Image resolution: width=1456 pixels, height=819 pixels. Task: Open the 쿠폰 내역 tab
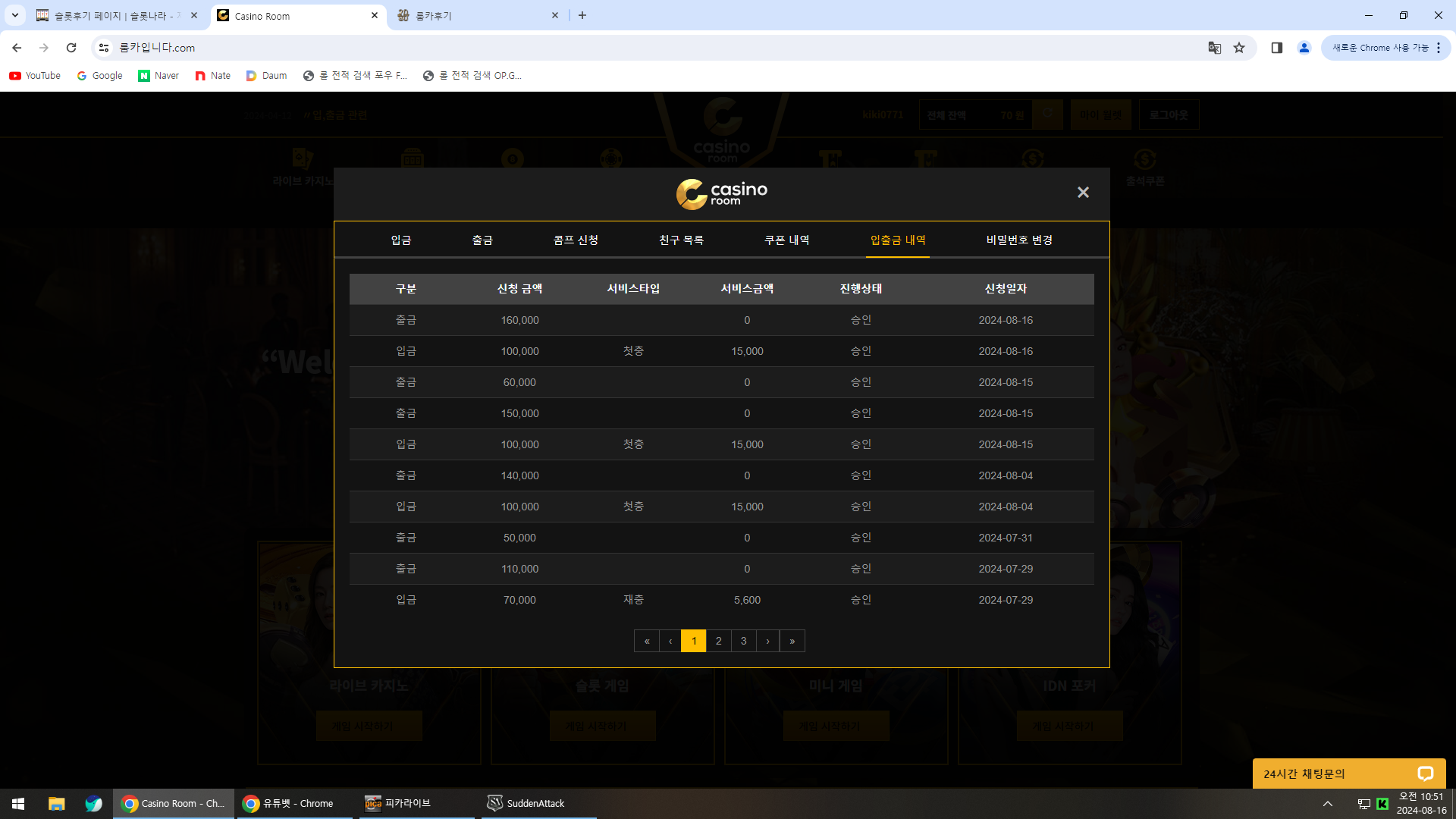(x=786, y=240)
